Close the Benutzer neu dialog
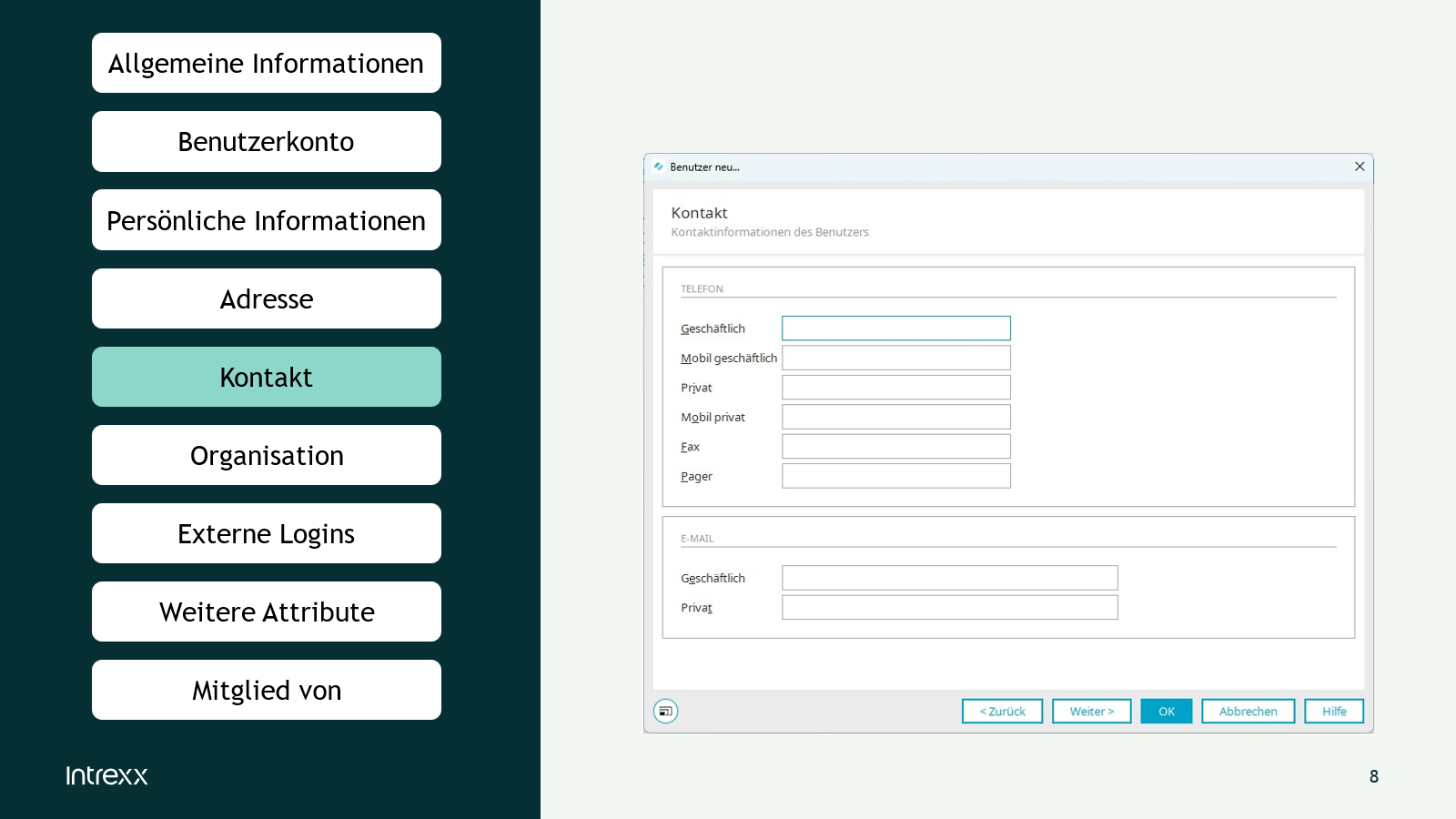The width and height of the screenshot is (1456, 819). [1359, 167]
